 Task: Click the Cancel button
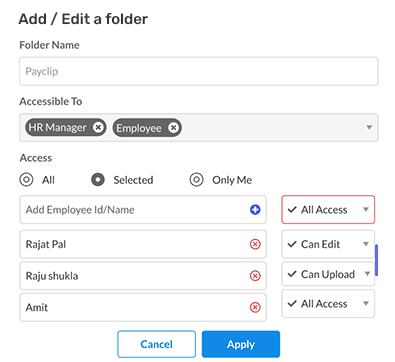pyautogui.click(x=156, y=344)
